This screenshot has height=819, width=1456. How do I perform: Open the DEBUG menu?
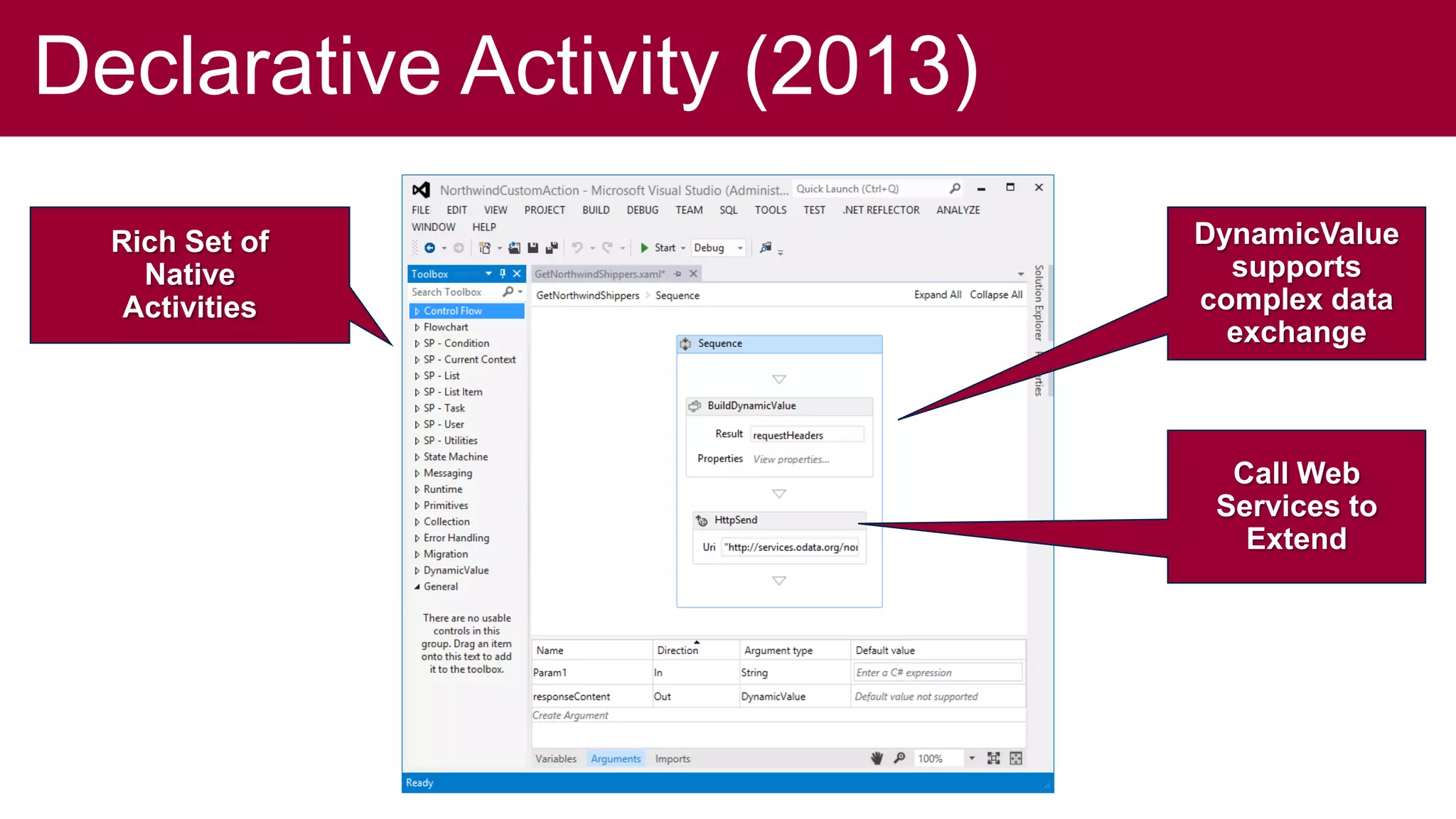(x=643, y=210)
